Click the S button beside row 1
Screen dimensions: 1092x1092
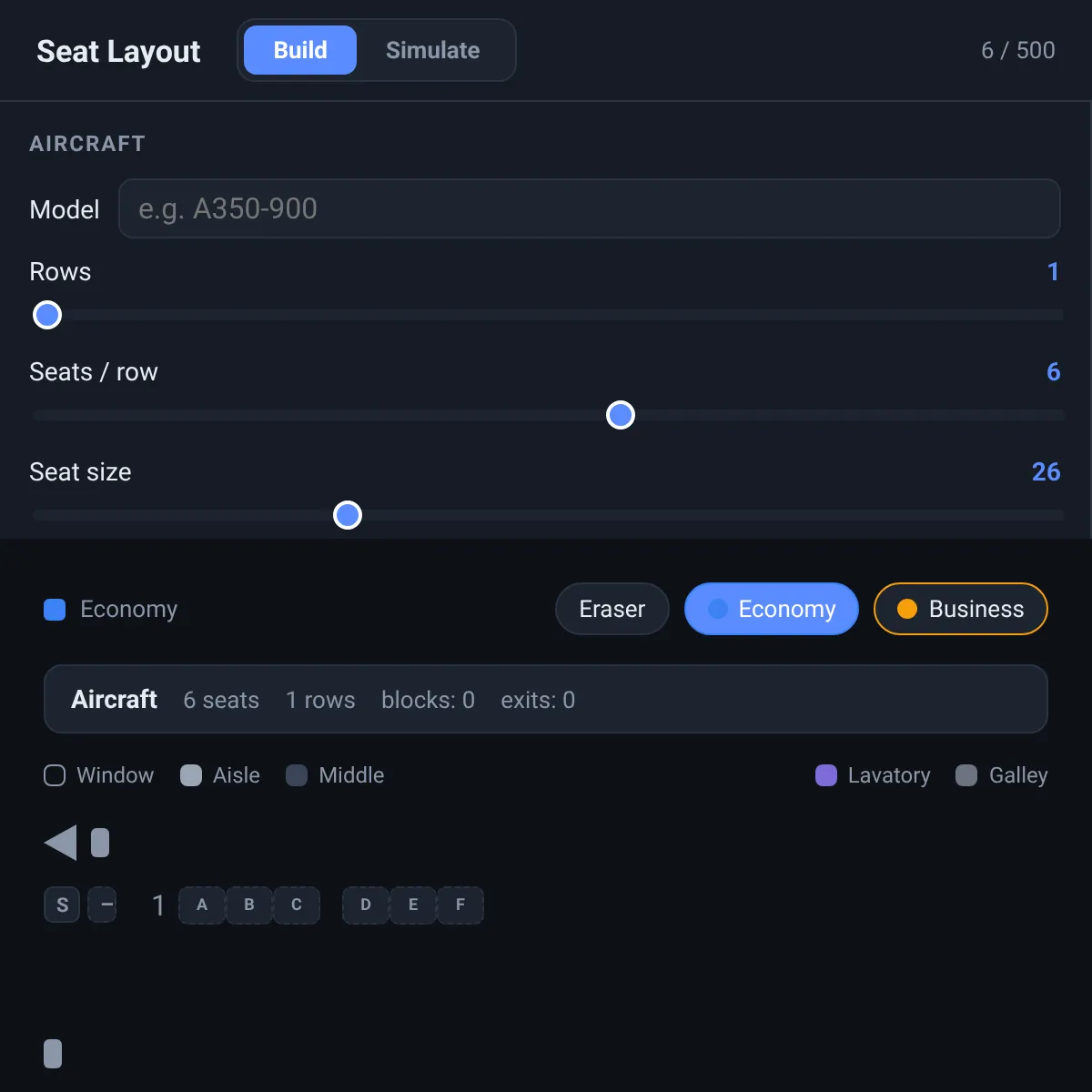pyautogui.click(x=62, y=905)
